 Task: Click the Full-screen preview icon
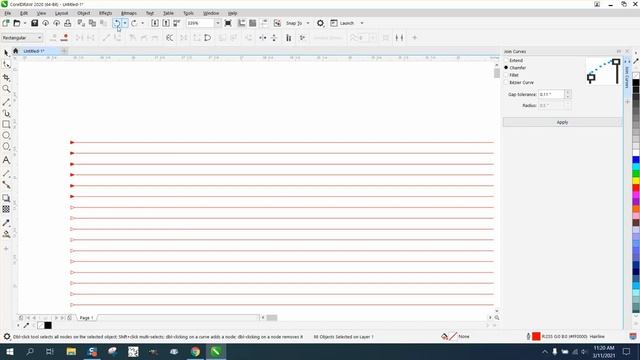[228, 23]
